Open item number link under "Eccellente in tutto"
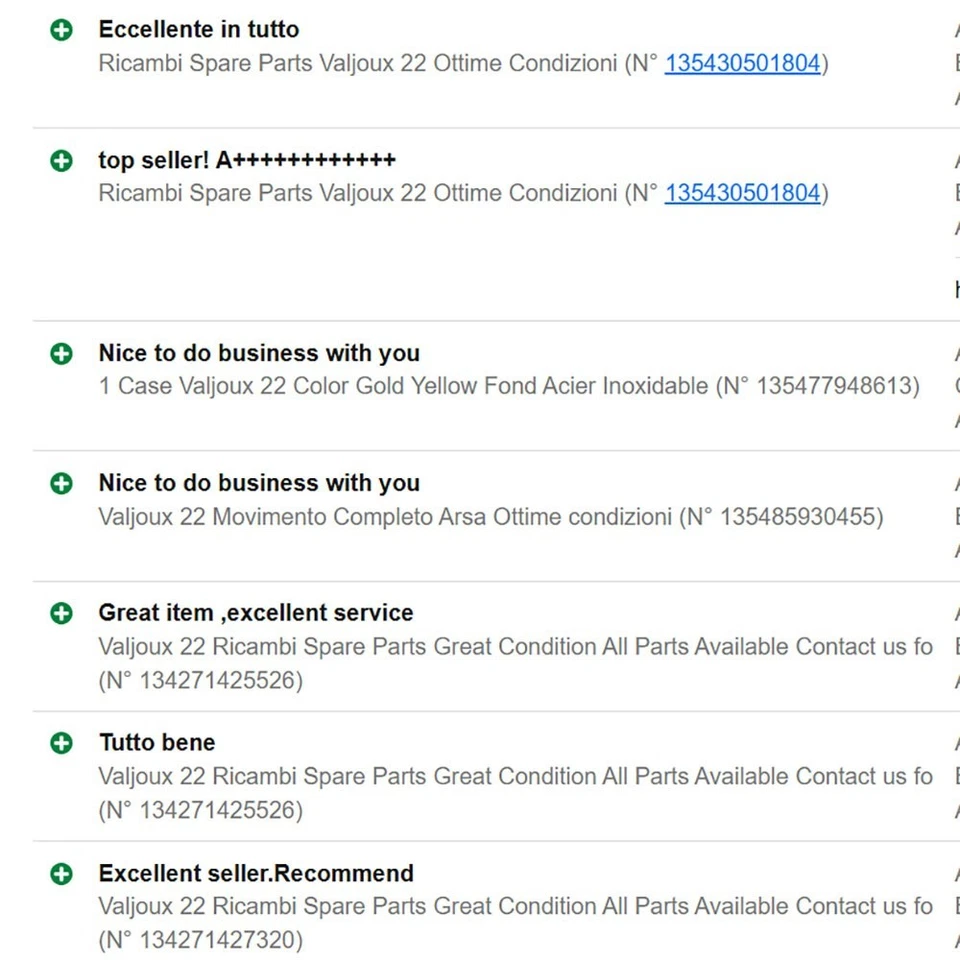Viewport: 960px width, 960px height. [742, 64]
